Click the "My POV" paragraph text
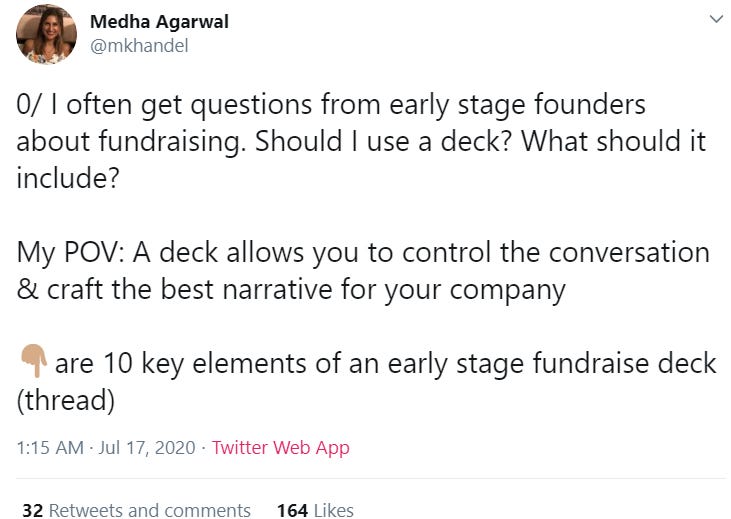The height and width of the screenshot is (519, 731). pyautogui.click(x=362, y=252)
